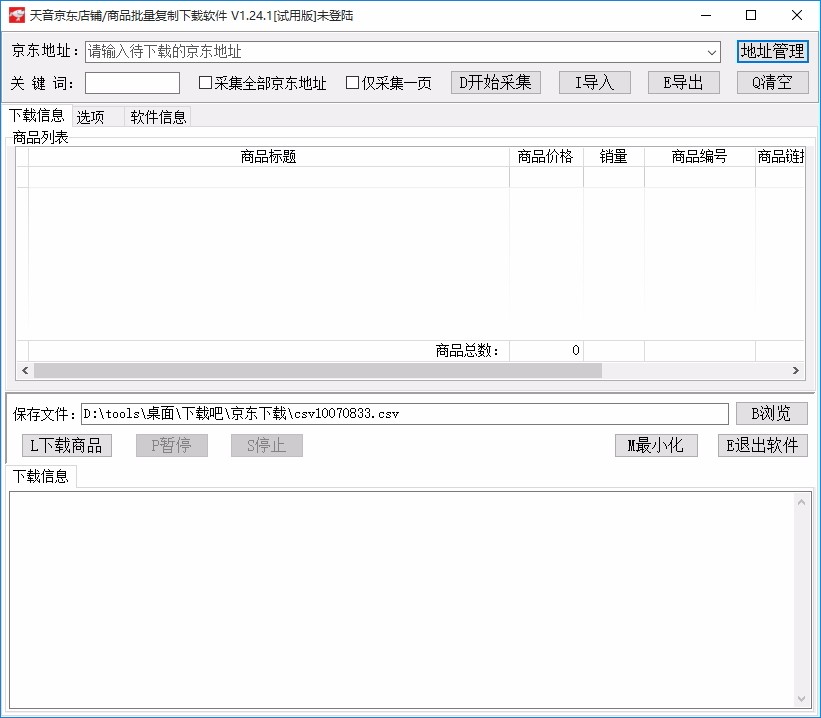Click right arrow of product list scrollbar

pos(795,370)
